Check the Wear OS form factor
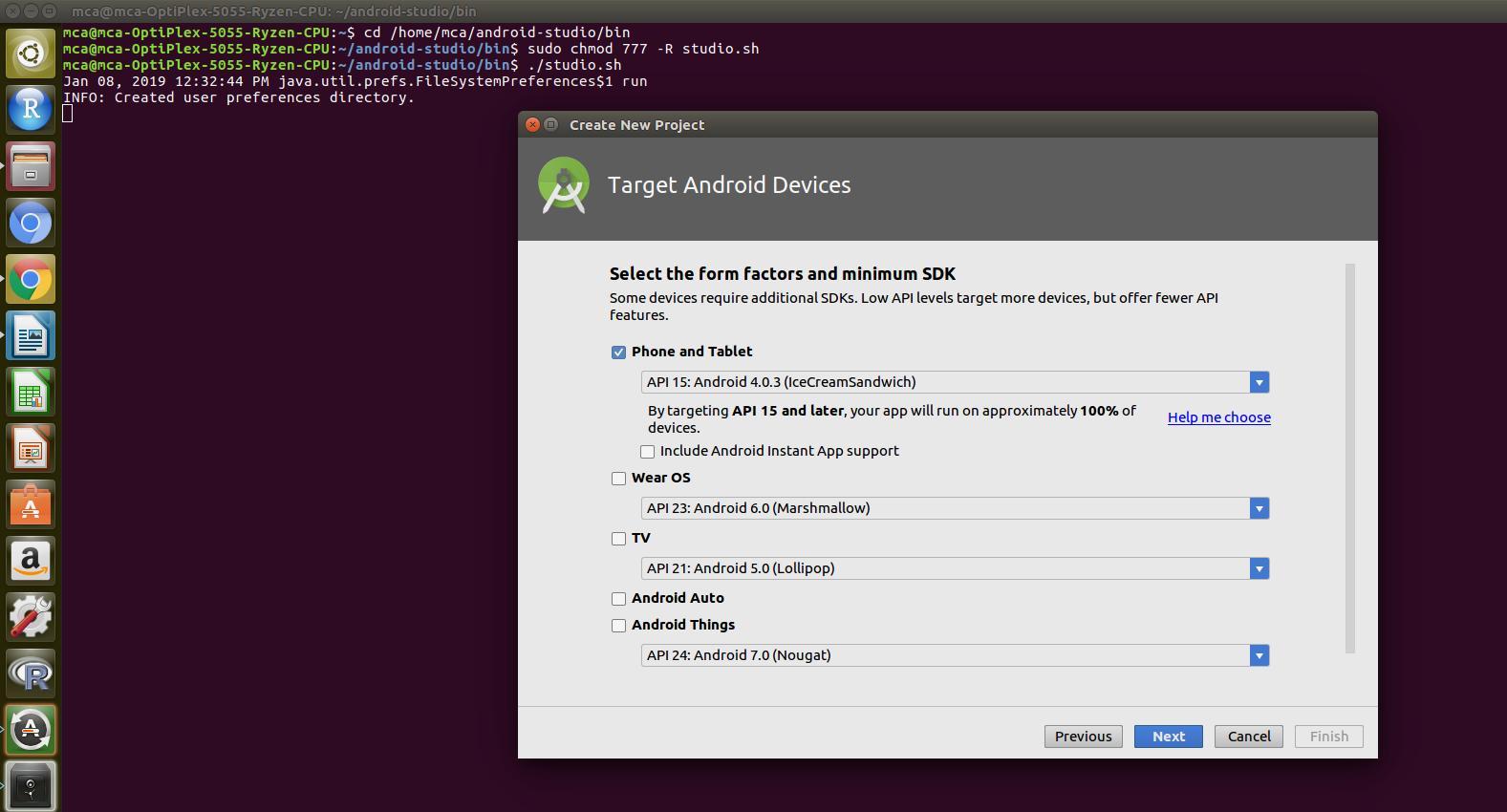Viewport: 1507px width, 812px height. [618, 479]
